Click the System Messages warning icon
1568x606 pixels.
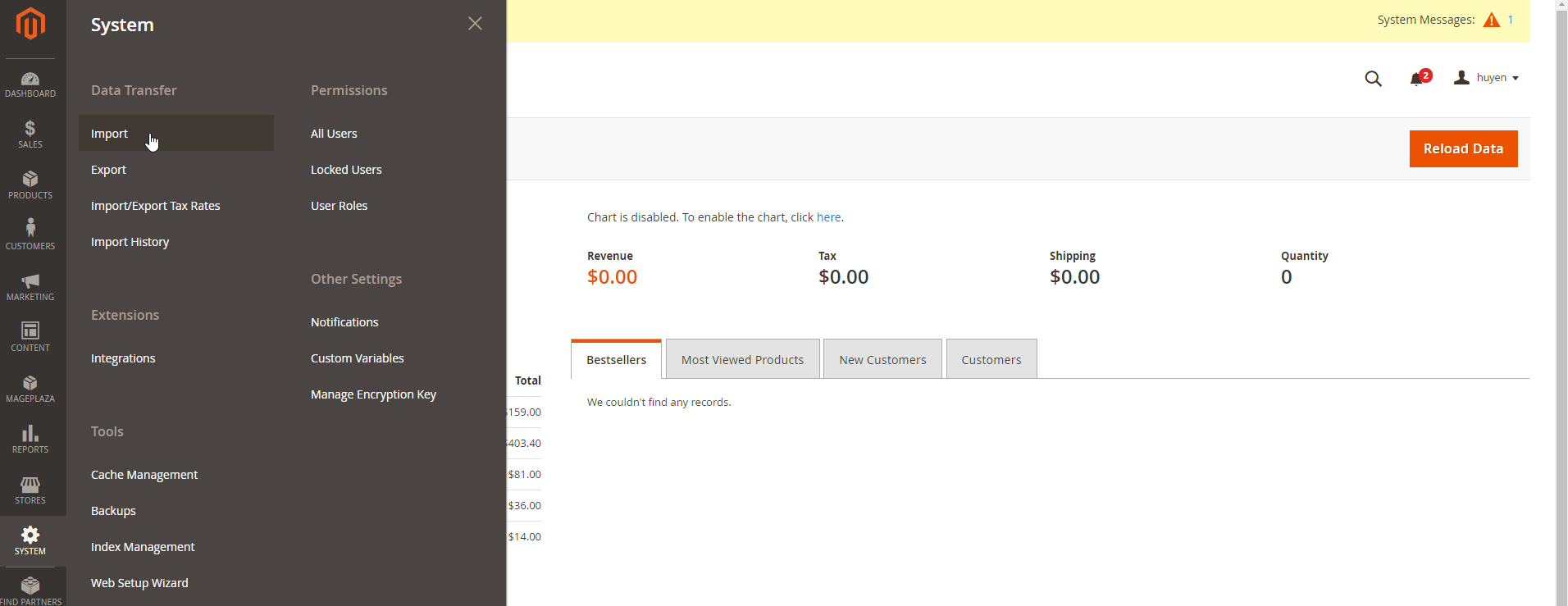pos(1491,21)
